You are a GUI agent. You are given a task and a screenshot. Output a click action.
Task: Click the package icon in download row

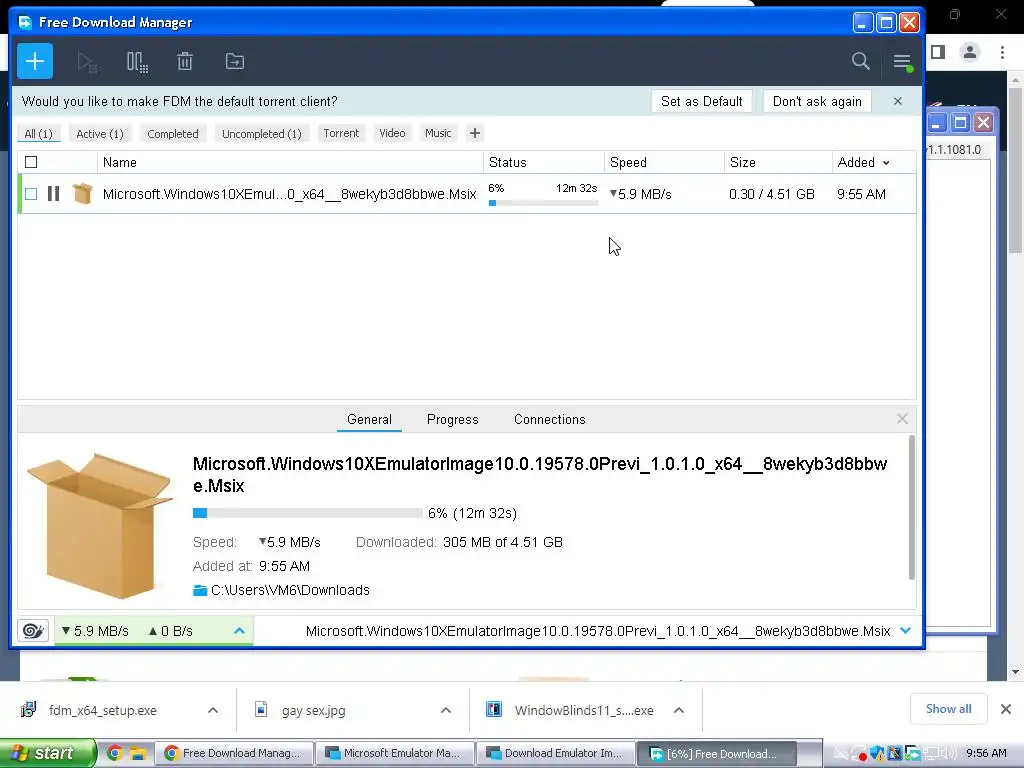pyautogui.click(x=82, y=193)
